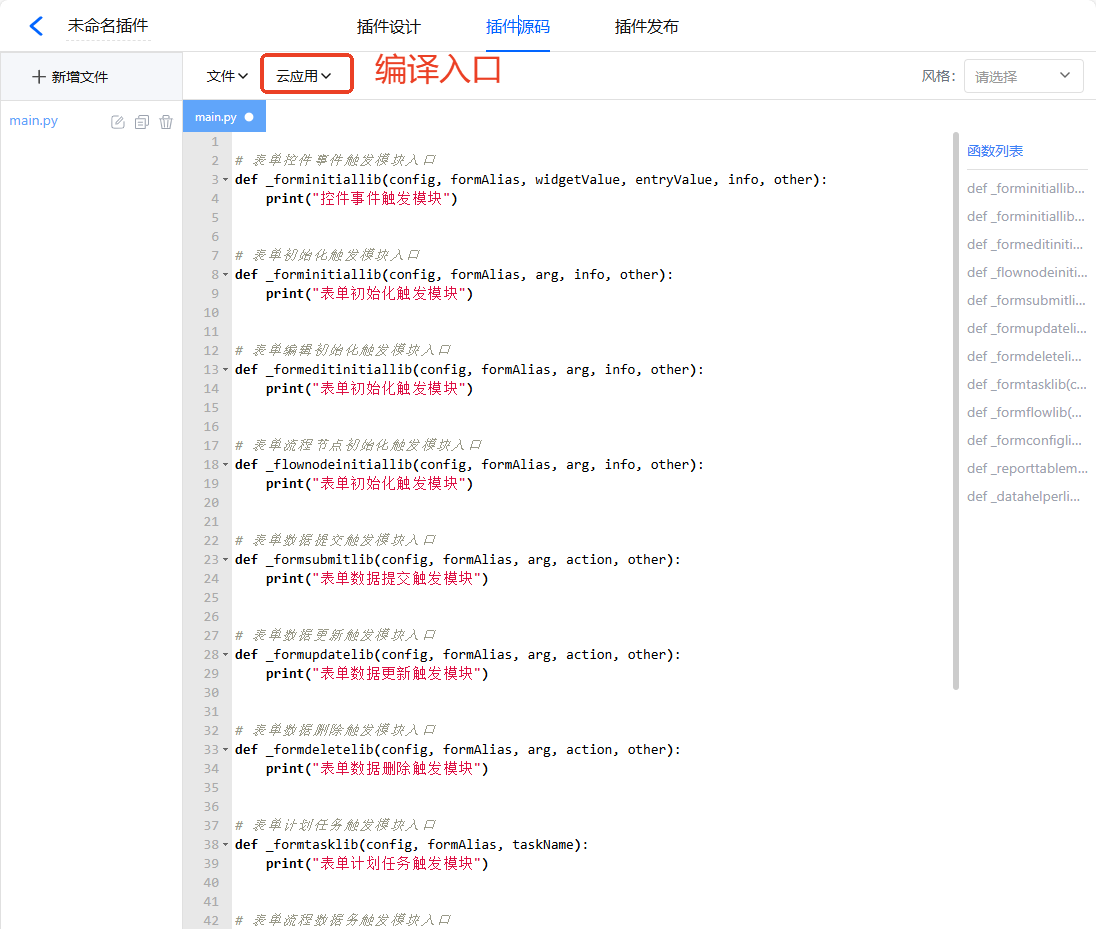Open the 云应用 compile dropdown
The width and height of the screenshot is (1096, 929).
tap(304, 76)
